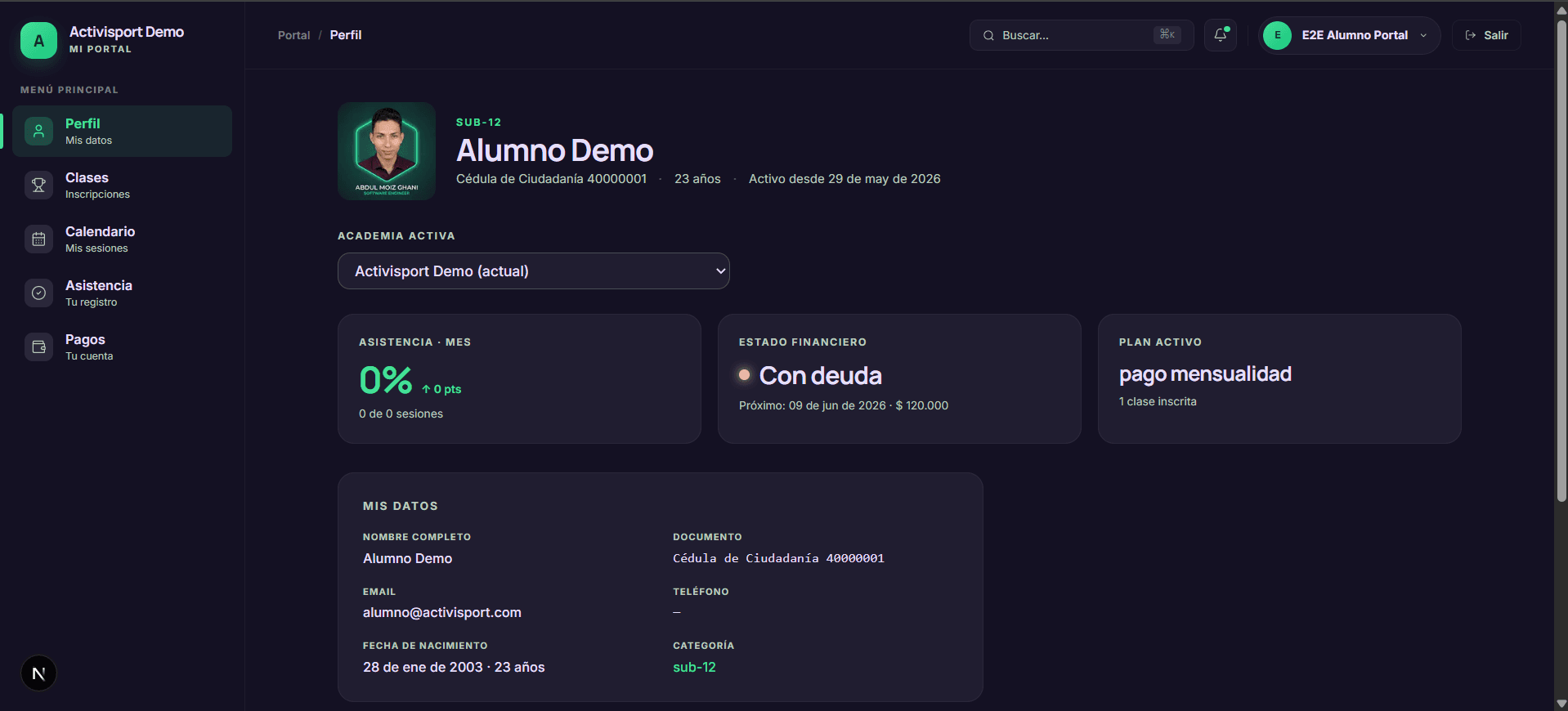
Task: Open the Asistencia checkmark icon
Action: coord(38,293)
